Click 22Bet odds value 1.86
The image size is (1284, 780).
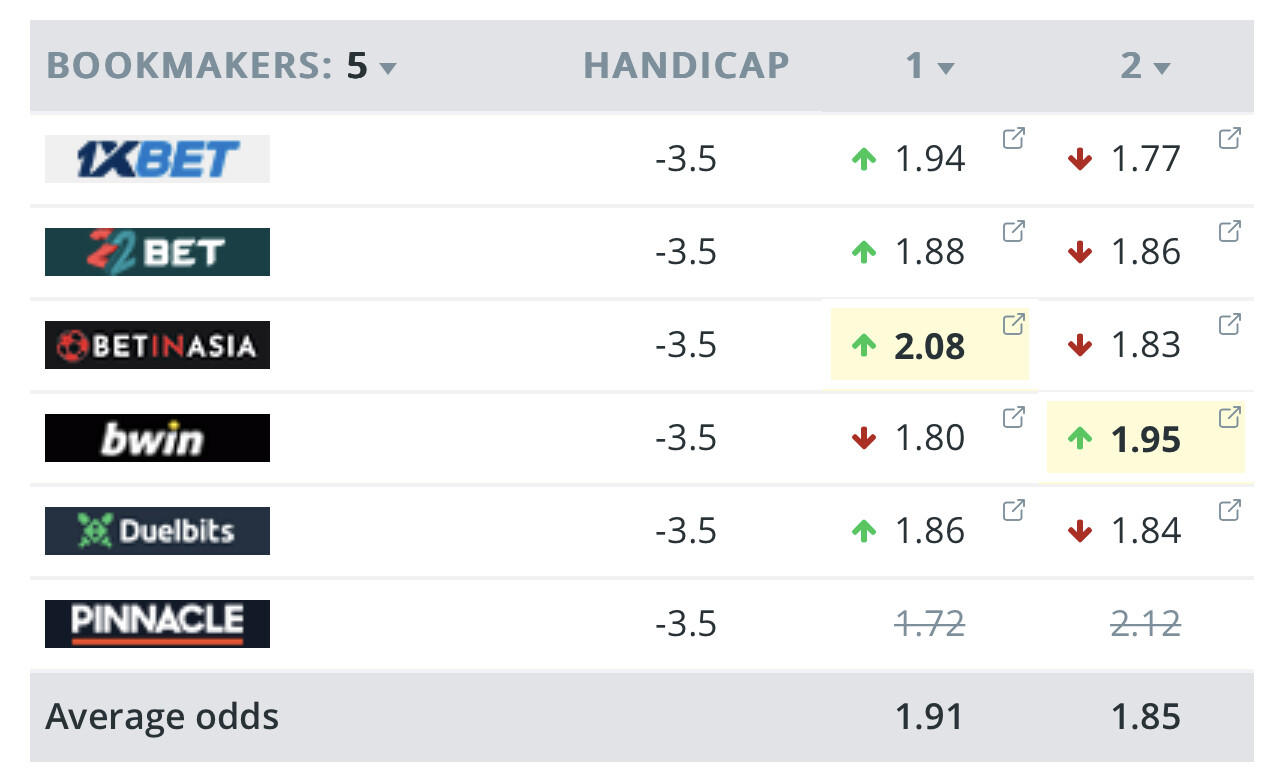1146,252
